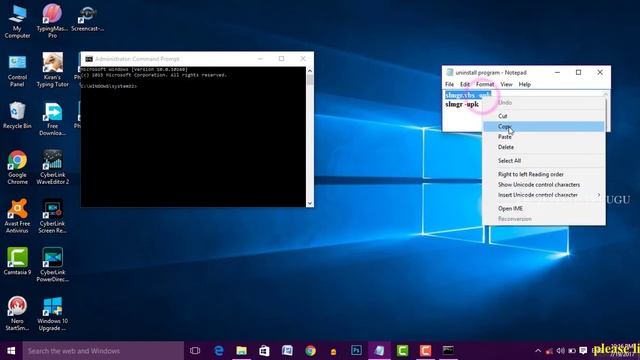The height and width of the screenshot is (360, 640).
Task: Open Notepad Format menu
Action: pyautogui.click(x=485, y=84)
